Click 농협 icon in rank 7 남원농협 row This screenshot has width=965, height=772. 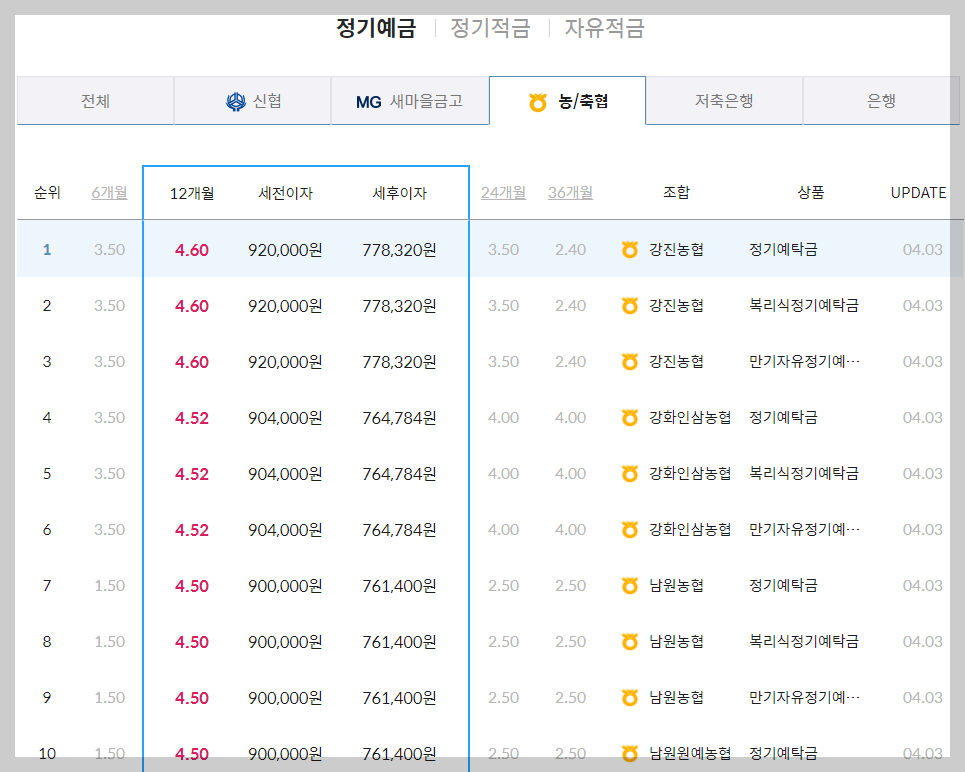630,585
